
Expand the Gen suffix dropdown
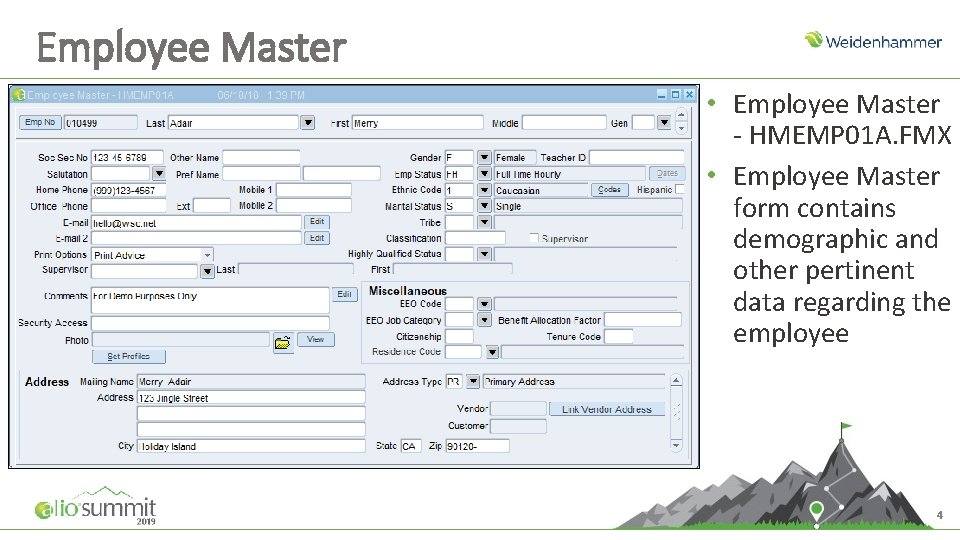pos(664,123)
